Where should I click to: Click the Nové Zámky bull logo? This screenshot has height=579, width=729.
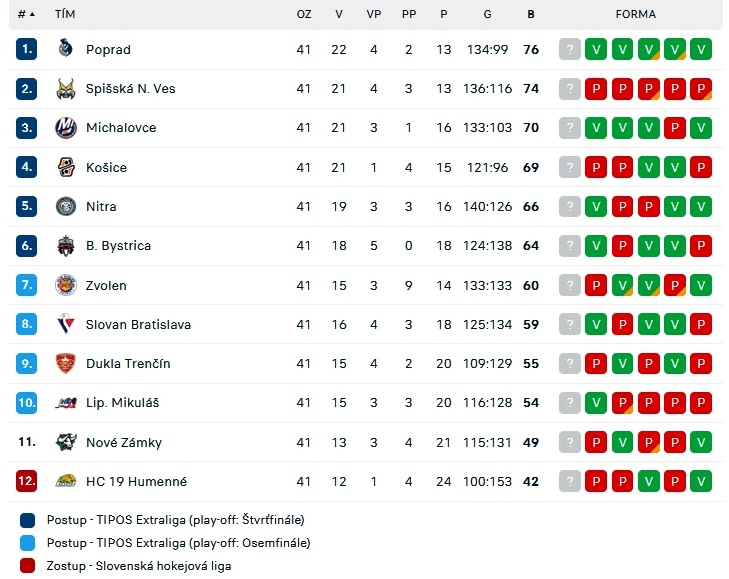pos(66,442)
